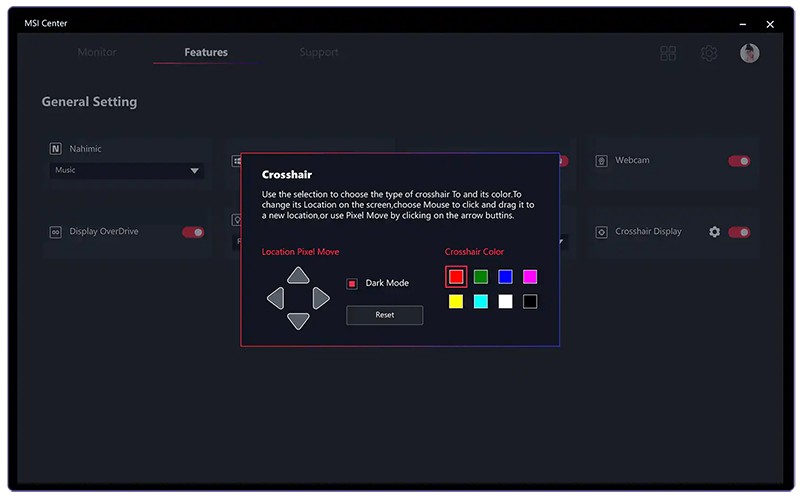Select the yellow crosshair color
The height and width of the screenshot is (496, 800).
coord(456,302)
